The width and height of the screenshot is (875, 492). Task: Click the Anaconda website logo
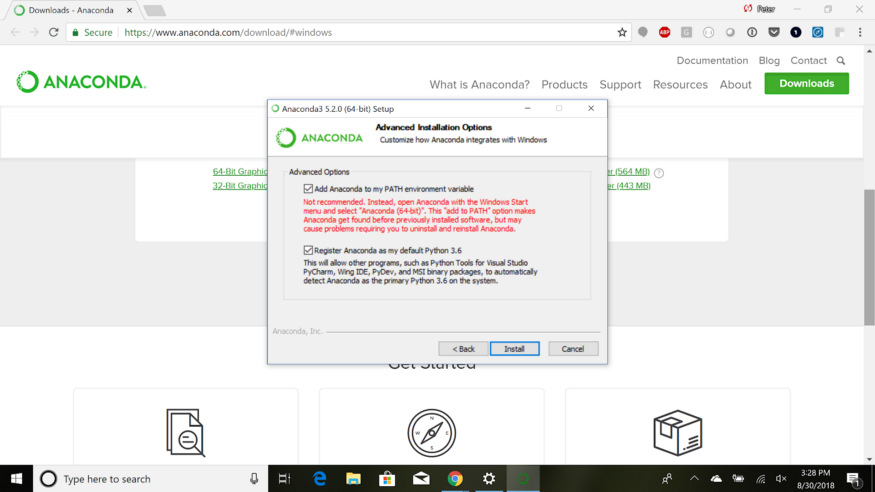[81, 82]
